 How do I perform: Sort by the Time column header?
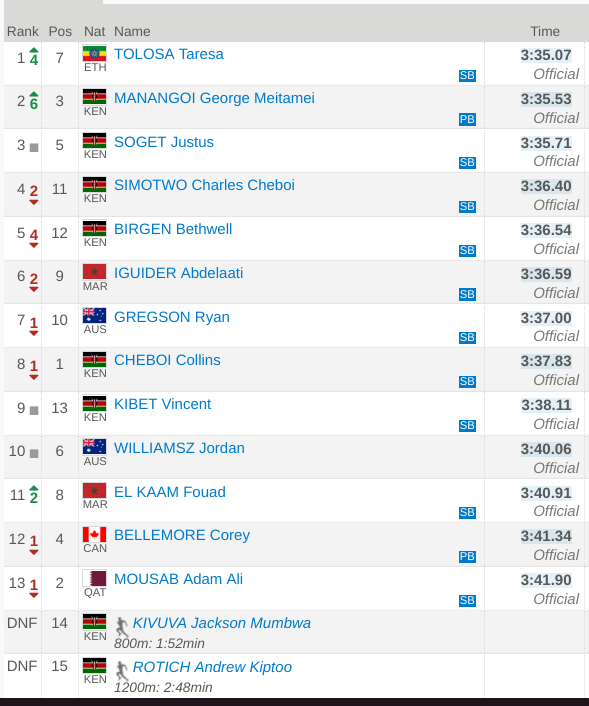545,32
